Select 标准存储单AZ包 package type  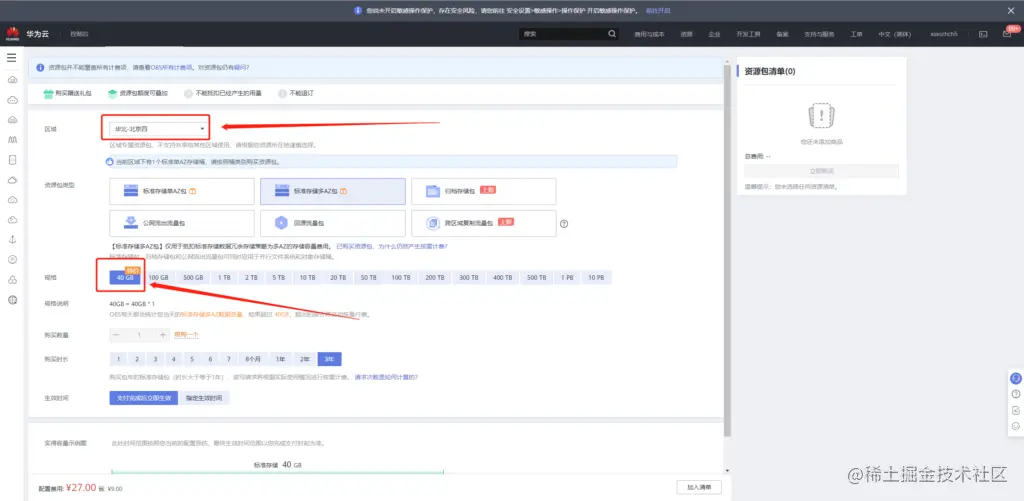coord(182,191)
